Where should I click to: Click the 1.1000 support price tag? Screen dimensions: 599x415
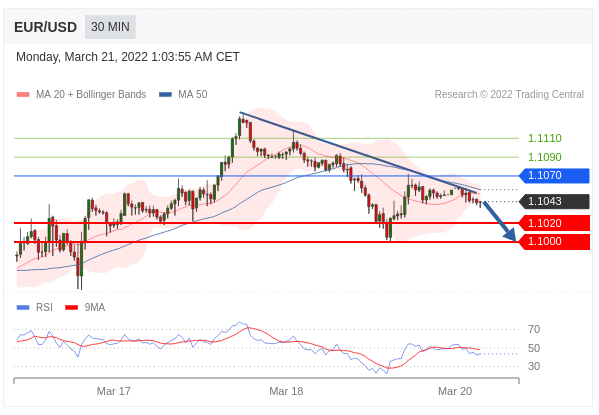click(554, 242)
